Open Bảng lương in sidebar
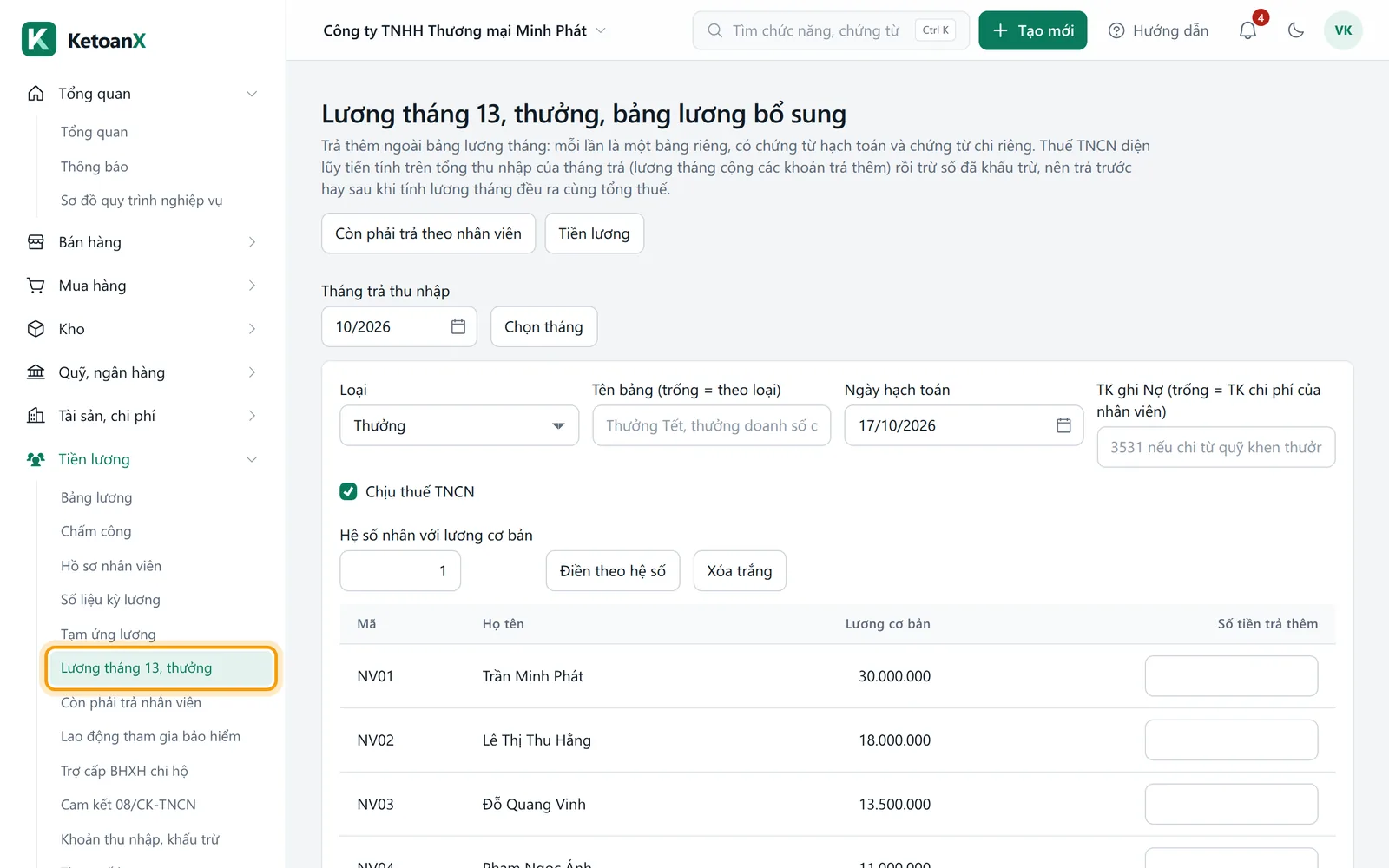Screen dimensions: 1389x868 coord(96,497)
